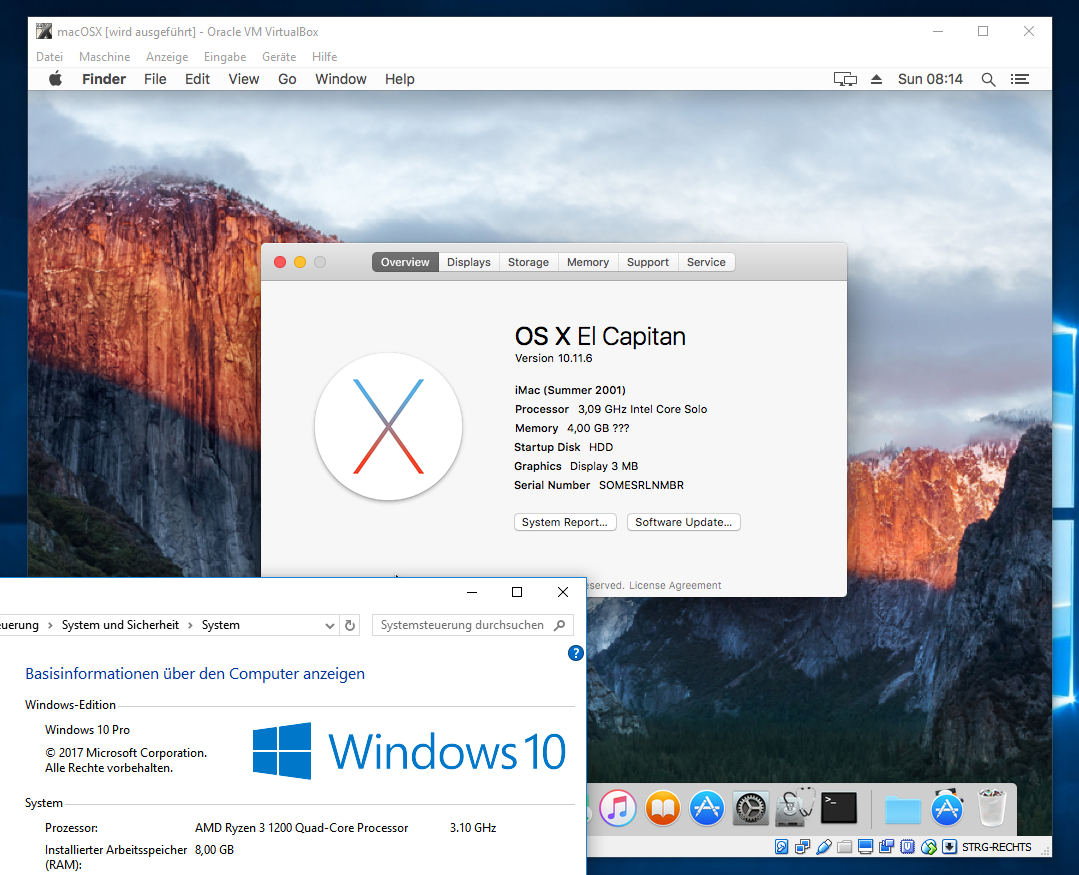This screenshot has height=875, width=1079.
Task: Click the USB status icon in VirtualBox
Action: [x=824, y=847]
